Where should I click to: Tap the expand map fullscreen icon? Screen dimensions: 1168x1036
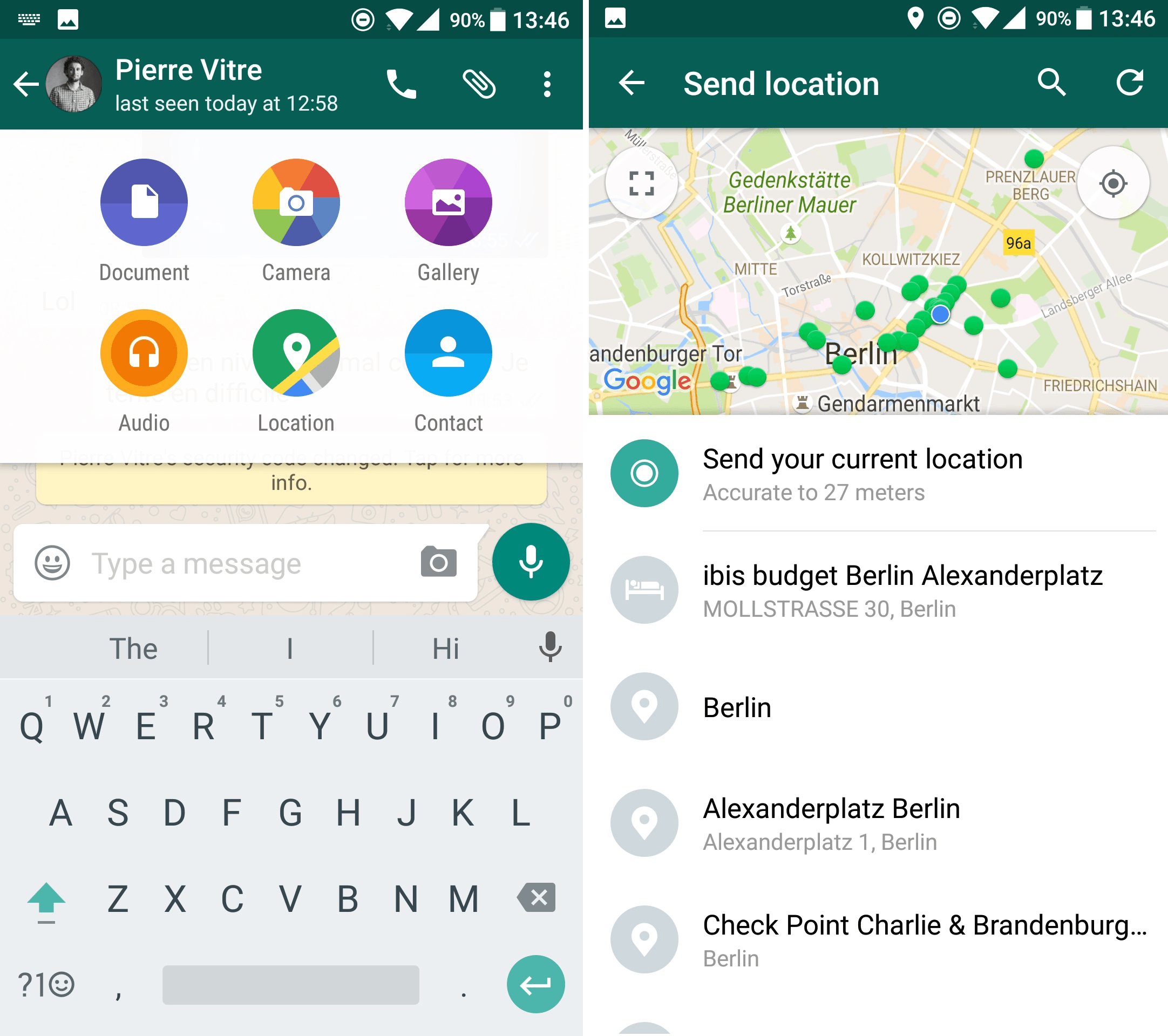point(640,183)
